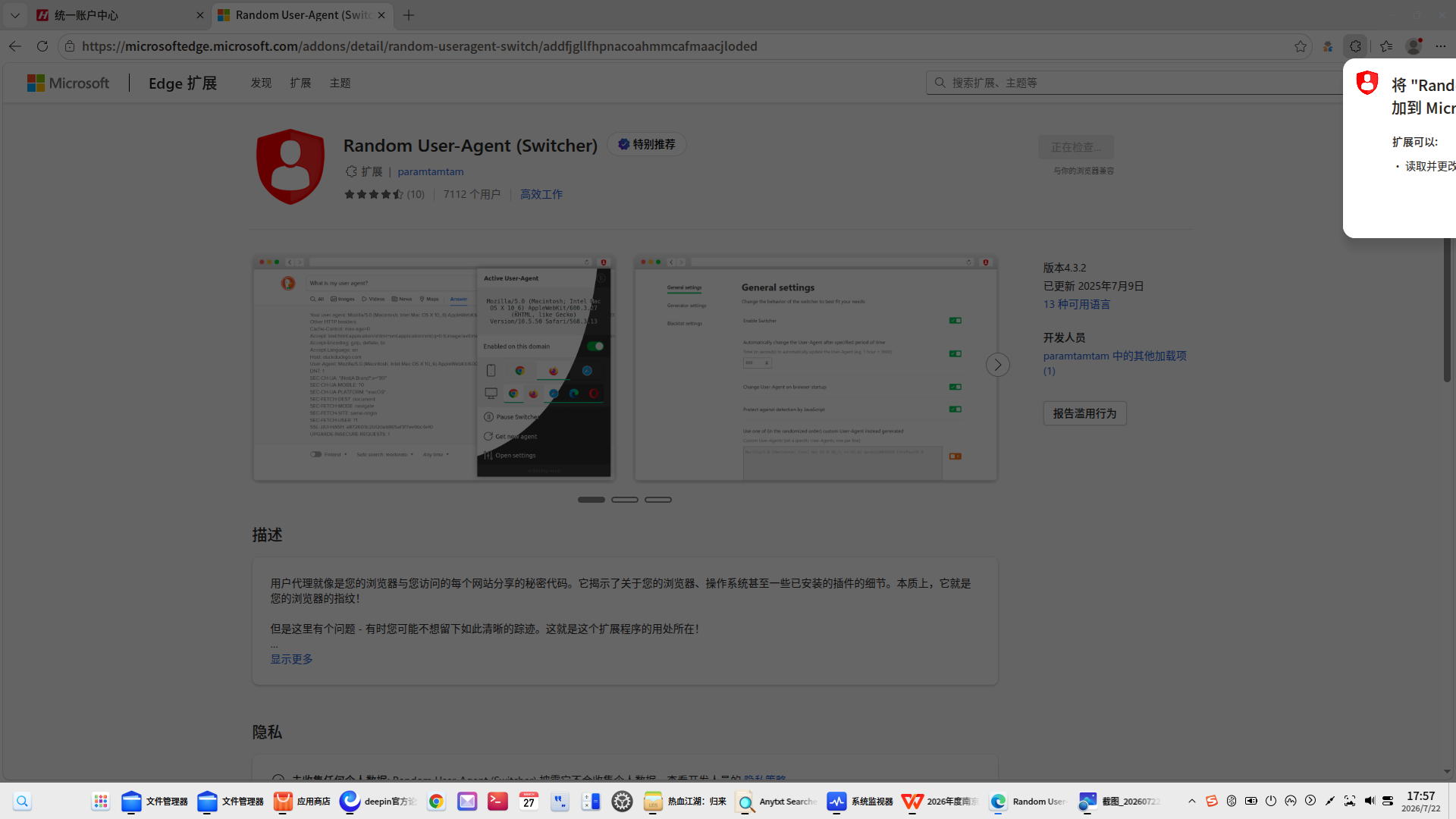Reload the page with the refresh icon
The height and width of the screenshot is (819, 1456).
[x=42, y=46]
